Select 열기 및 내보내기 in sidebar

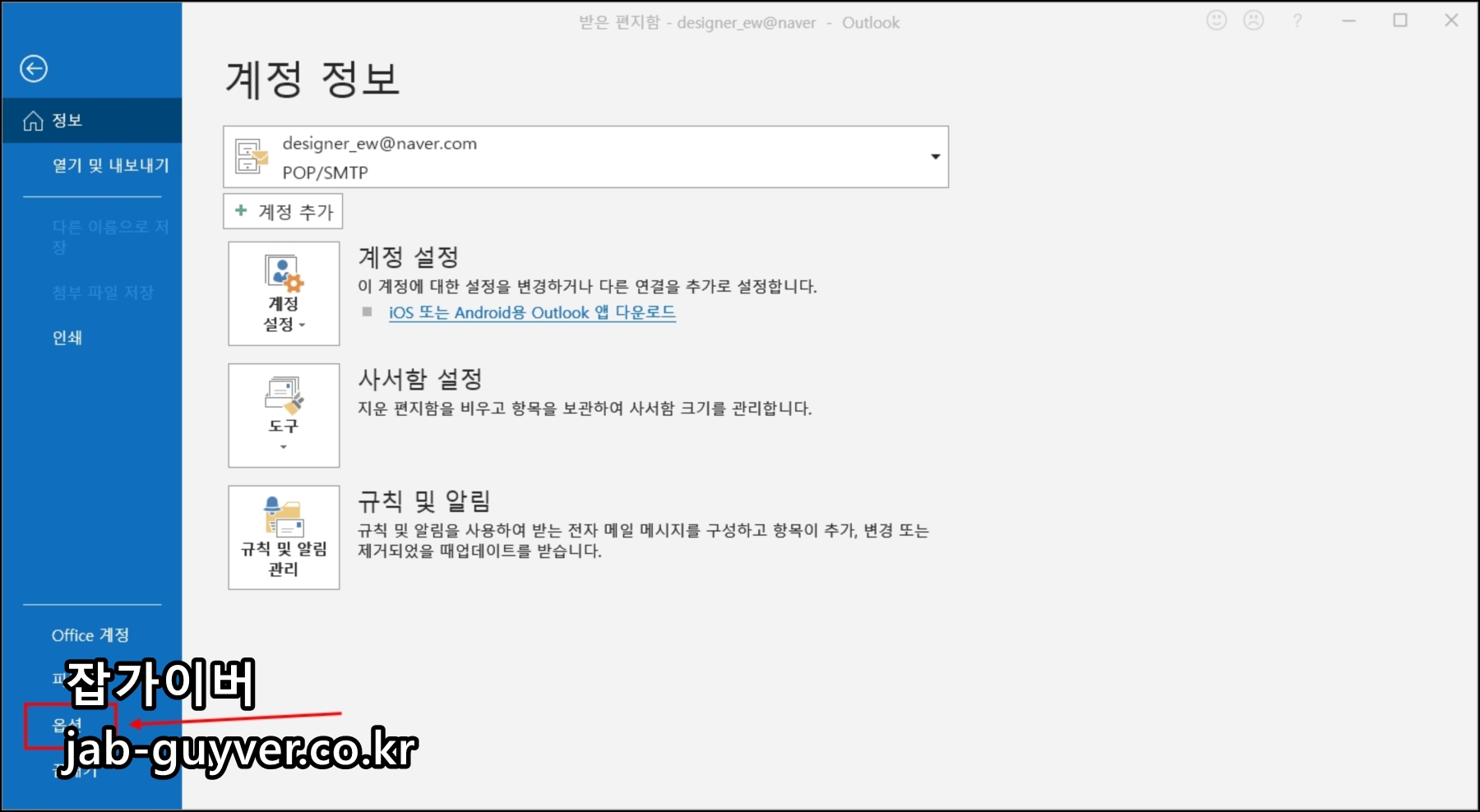[x=110, y=165]
